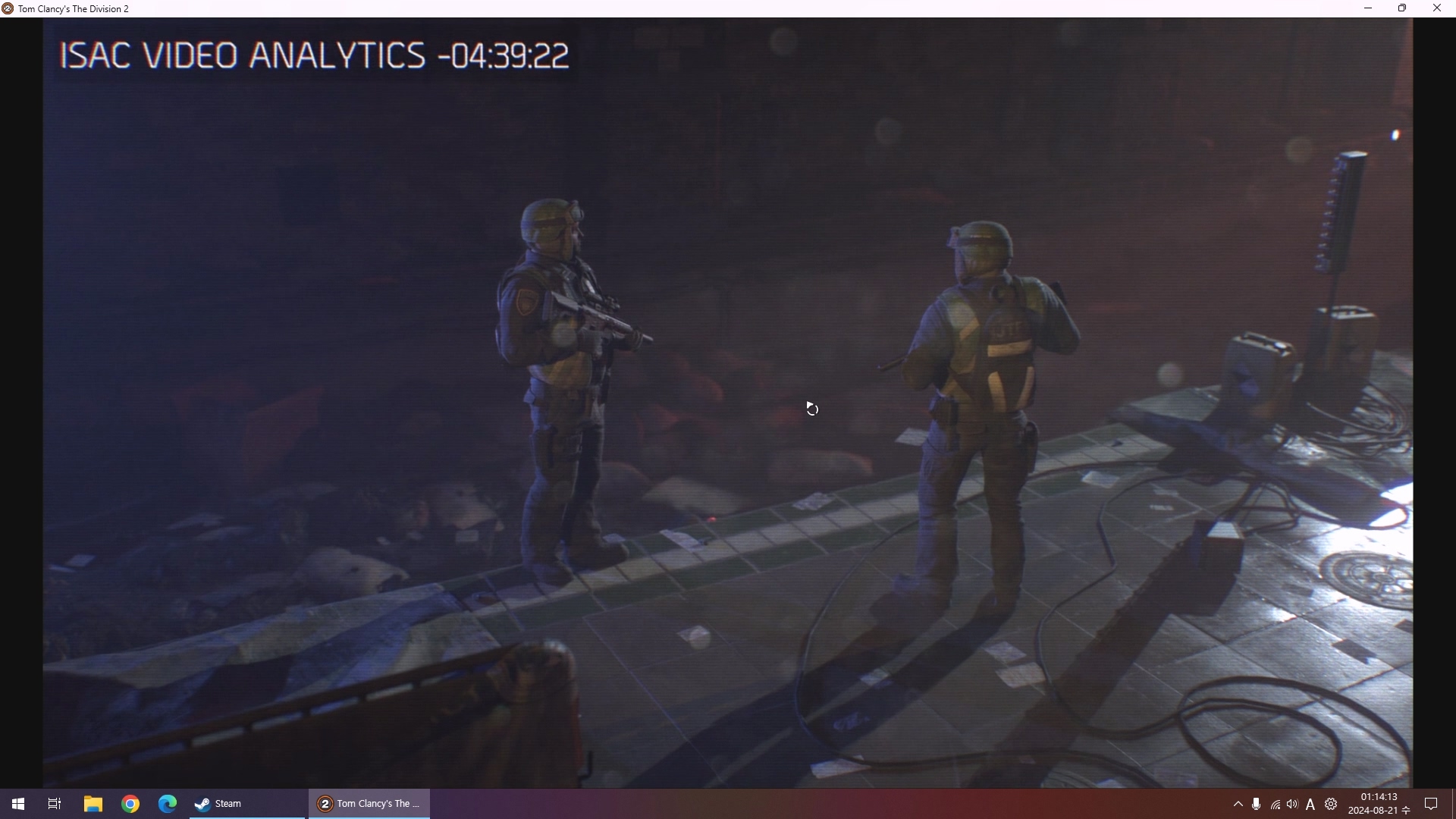Show hidden system tray icons

point(1238,804)
